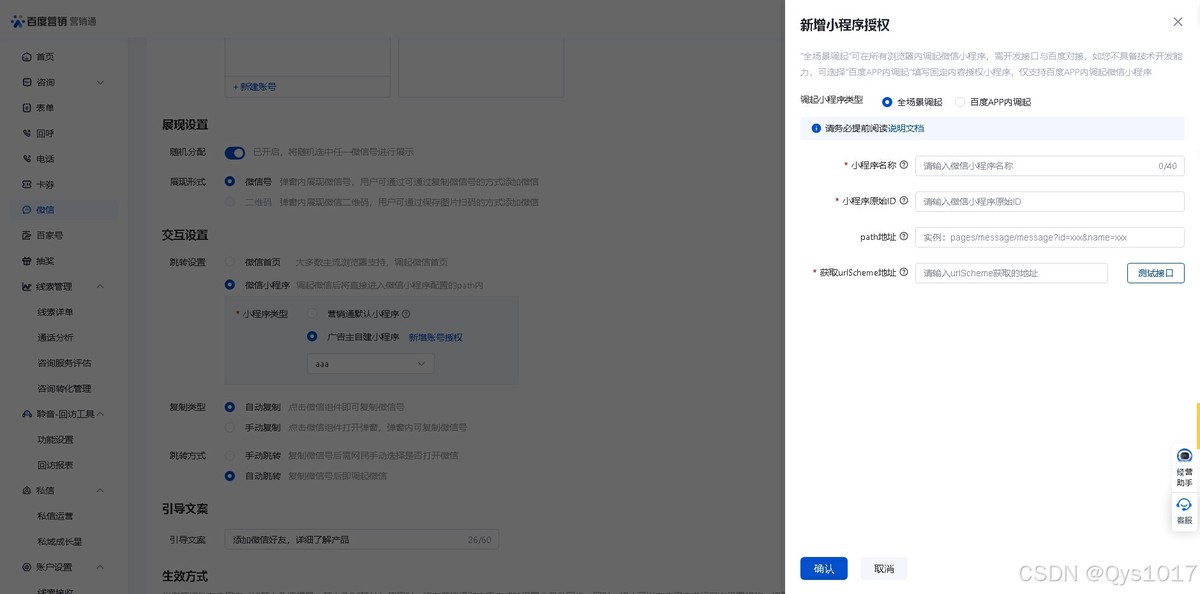Close the 新增小程序授权 panel with X

point(1177,22)
